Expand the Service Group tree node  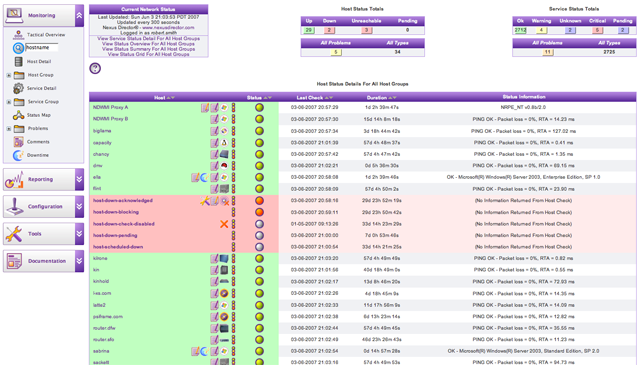[9, 102]
